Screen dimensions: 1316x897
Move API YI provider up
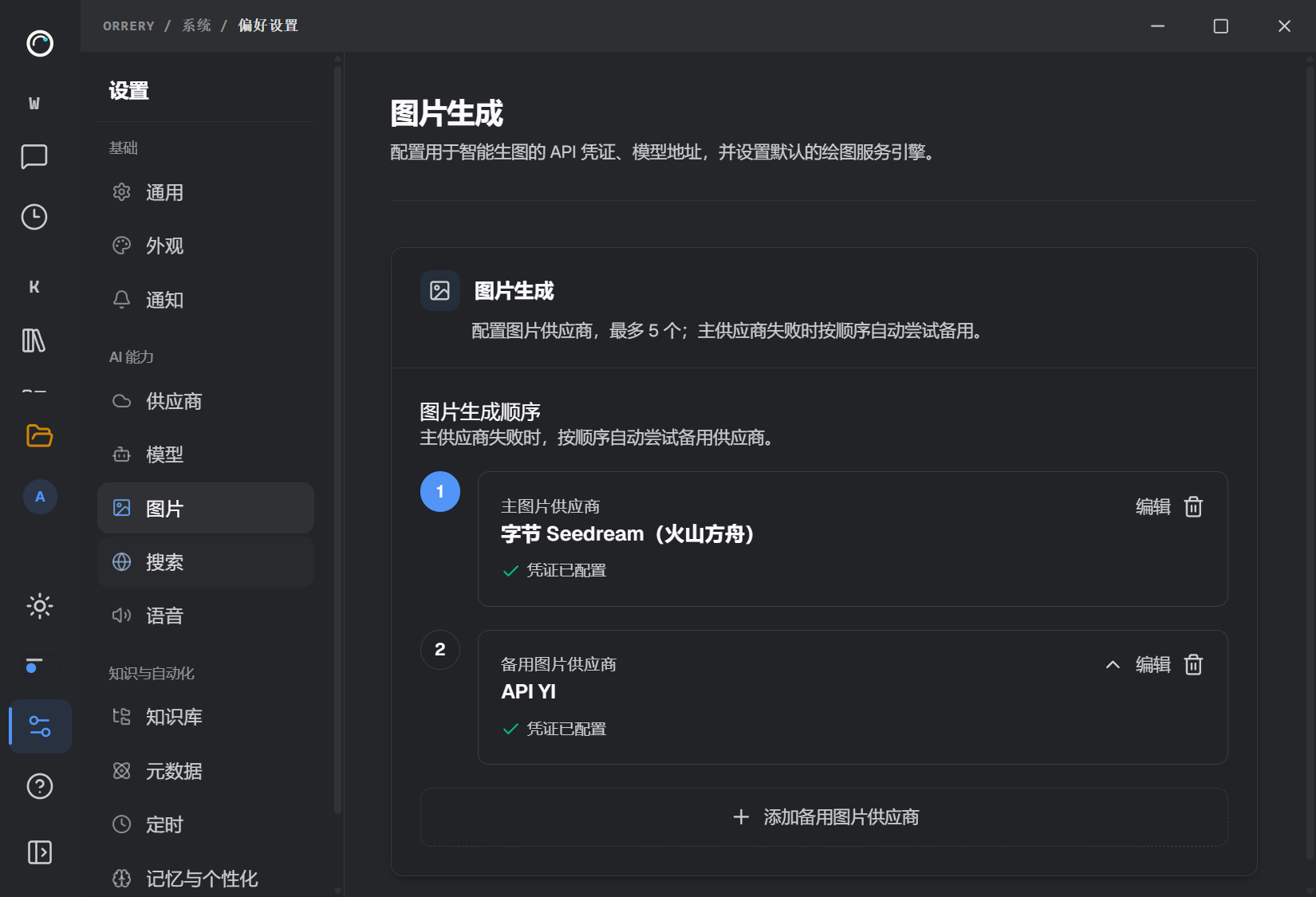tap(1113, 664)
